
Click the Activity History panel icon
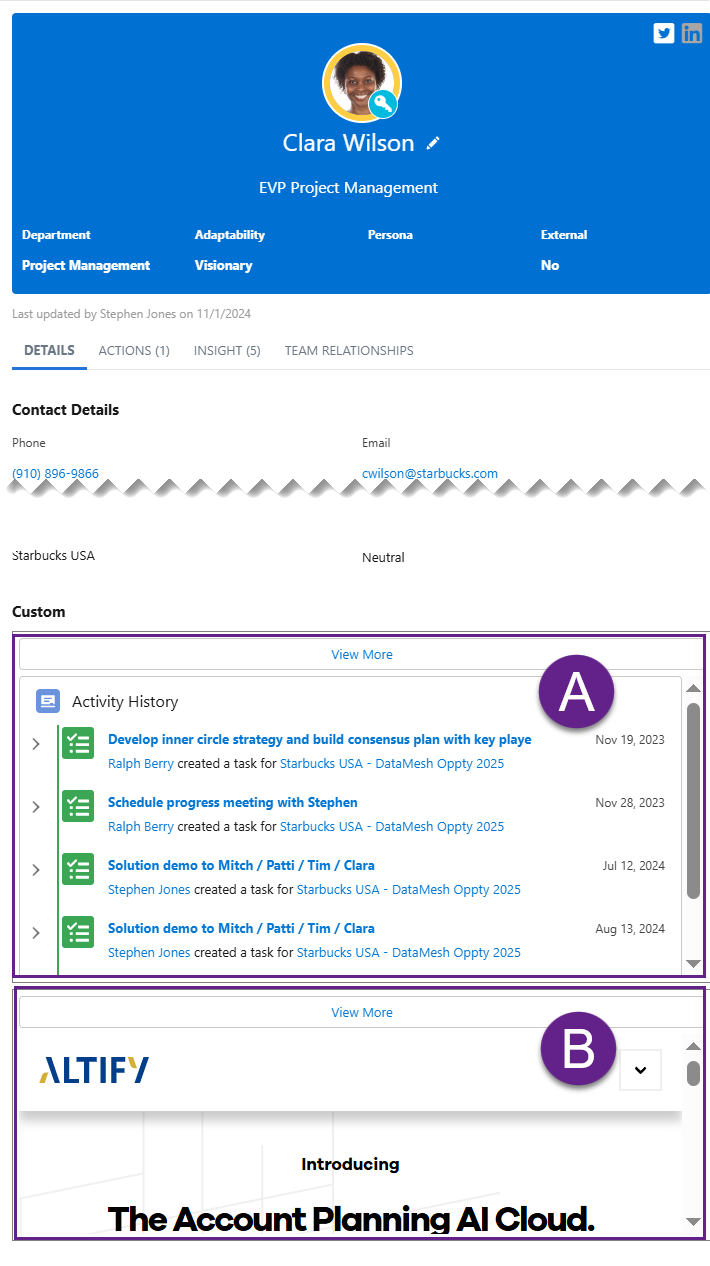click(48, 701)
